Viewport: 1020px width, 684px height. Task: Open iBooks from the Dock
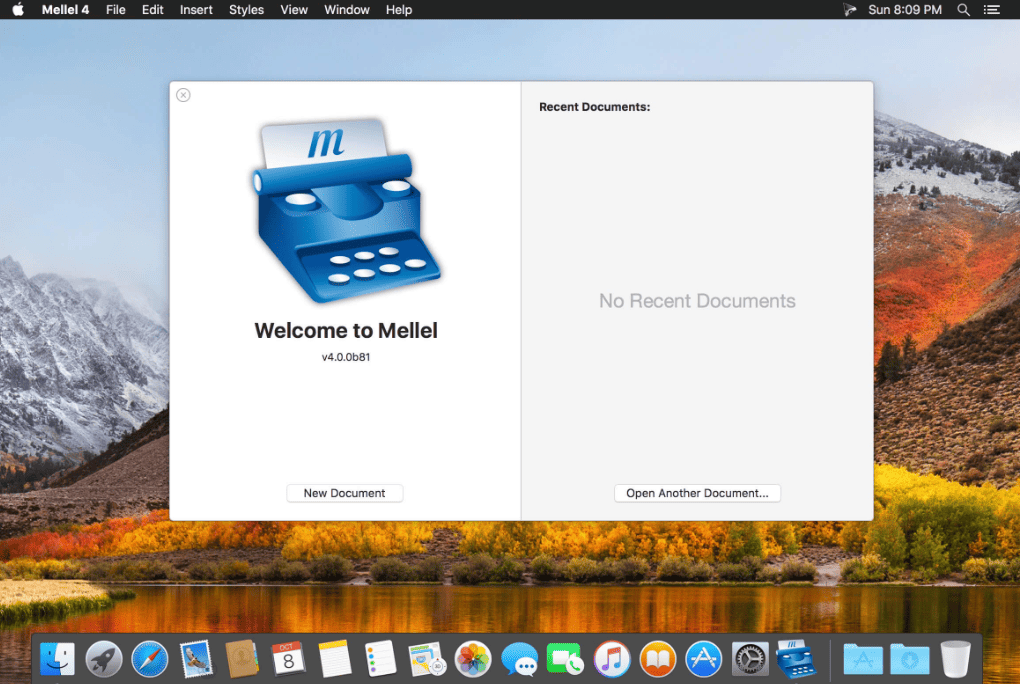(x=658, y=659)
